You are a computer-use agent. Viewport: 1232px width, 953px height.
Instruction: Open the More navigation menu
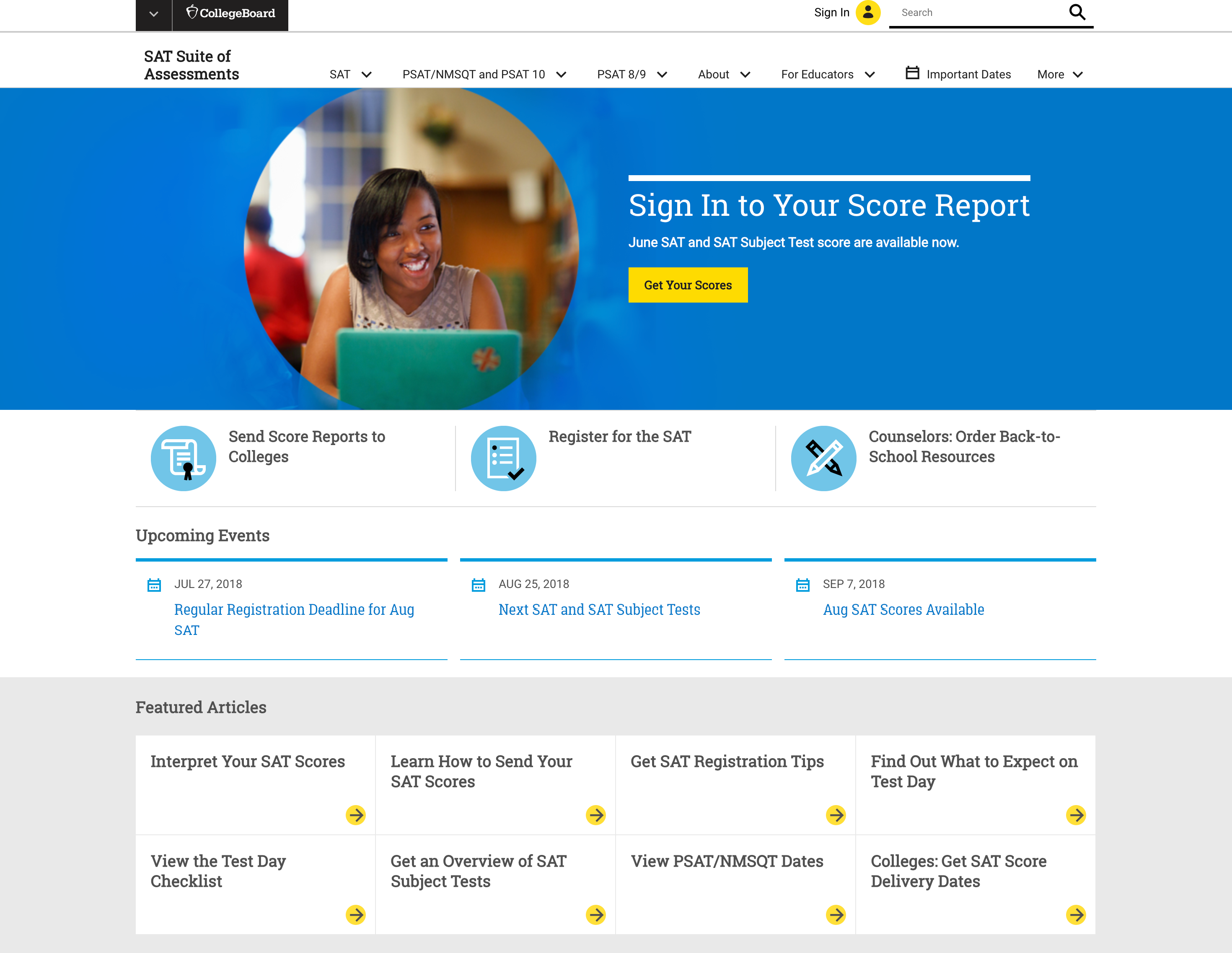click(1059, 75)
